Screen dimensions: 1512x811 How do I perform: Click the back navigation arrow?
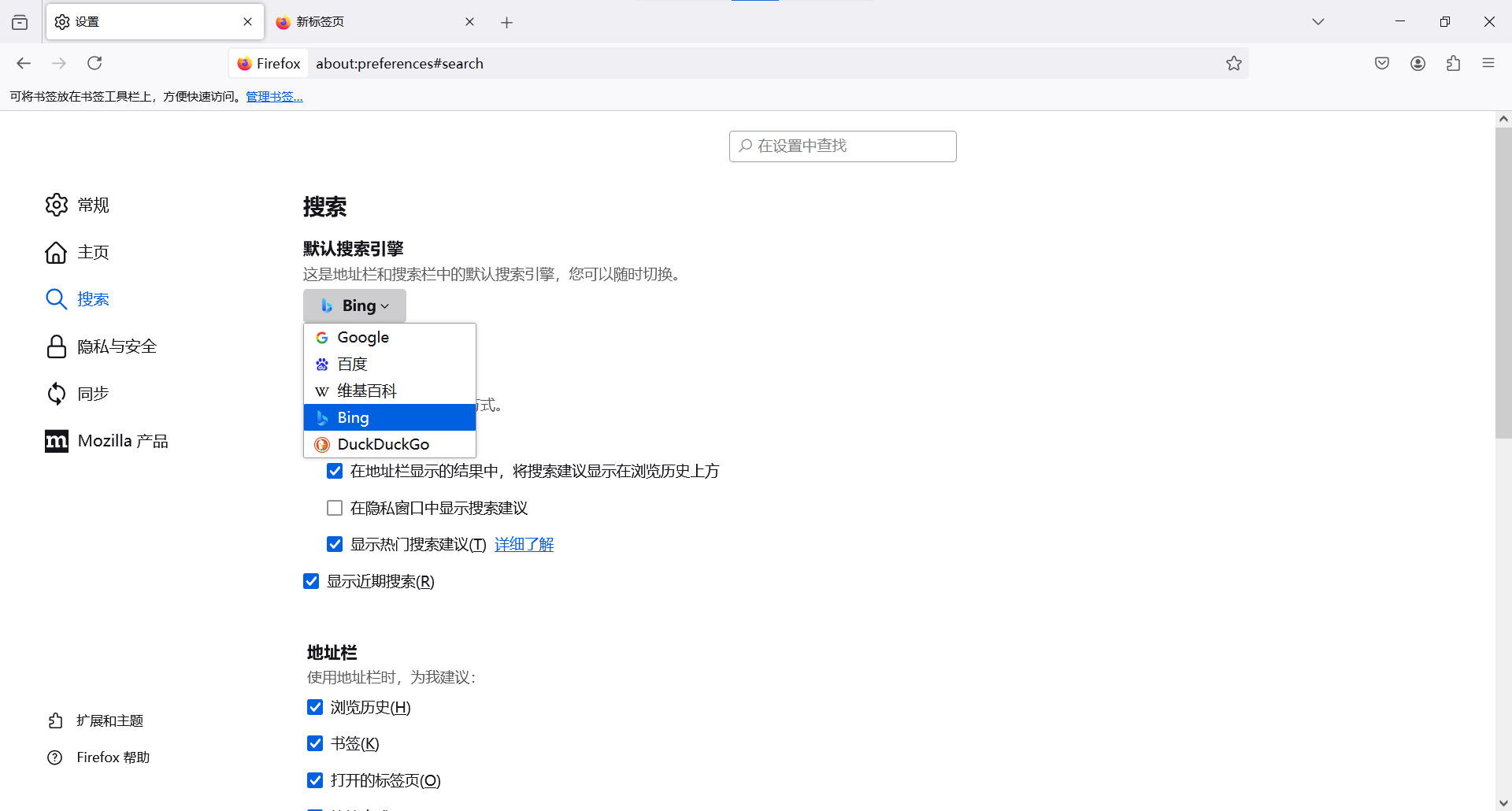click(x=24, y=63)
